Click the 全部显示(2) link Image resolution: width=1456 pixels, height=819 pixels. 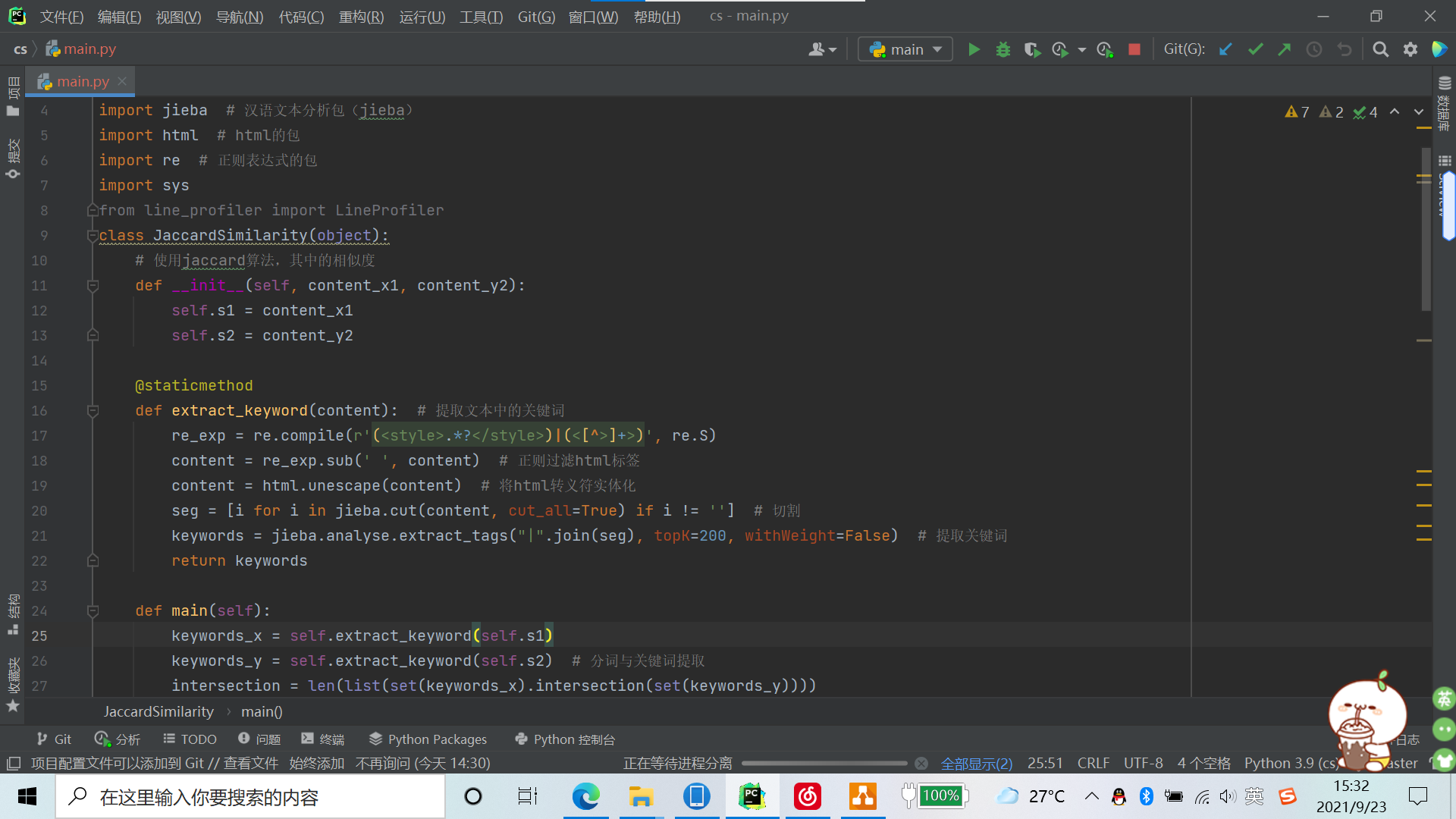click(977, 764)
